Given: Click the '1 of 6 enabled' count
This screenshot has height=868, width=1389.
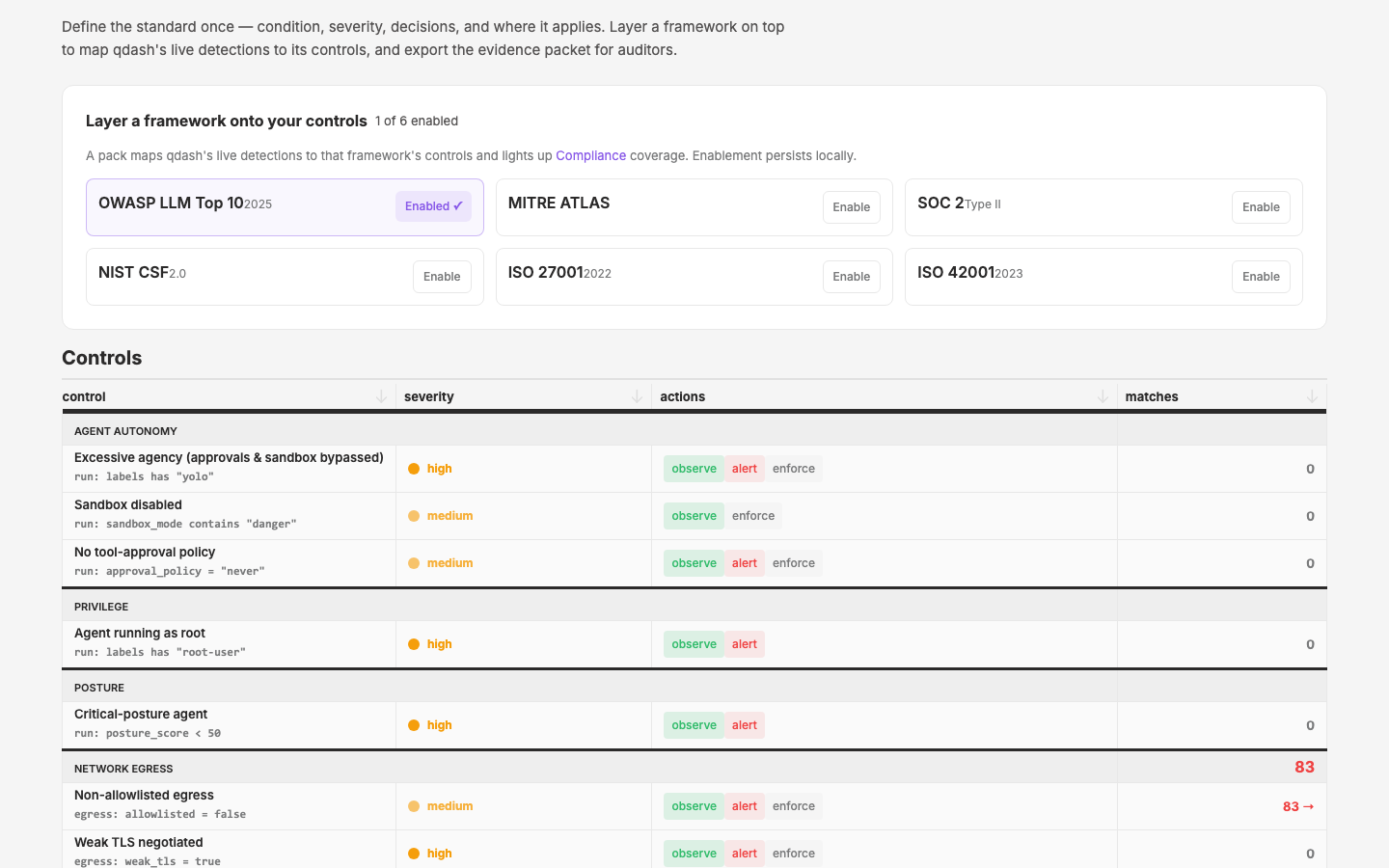Looking at the screenshot, I should tap(417, 121).
